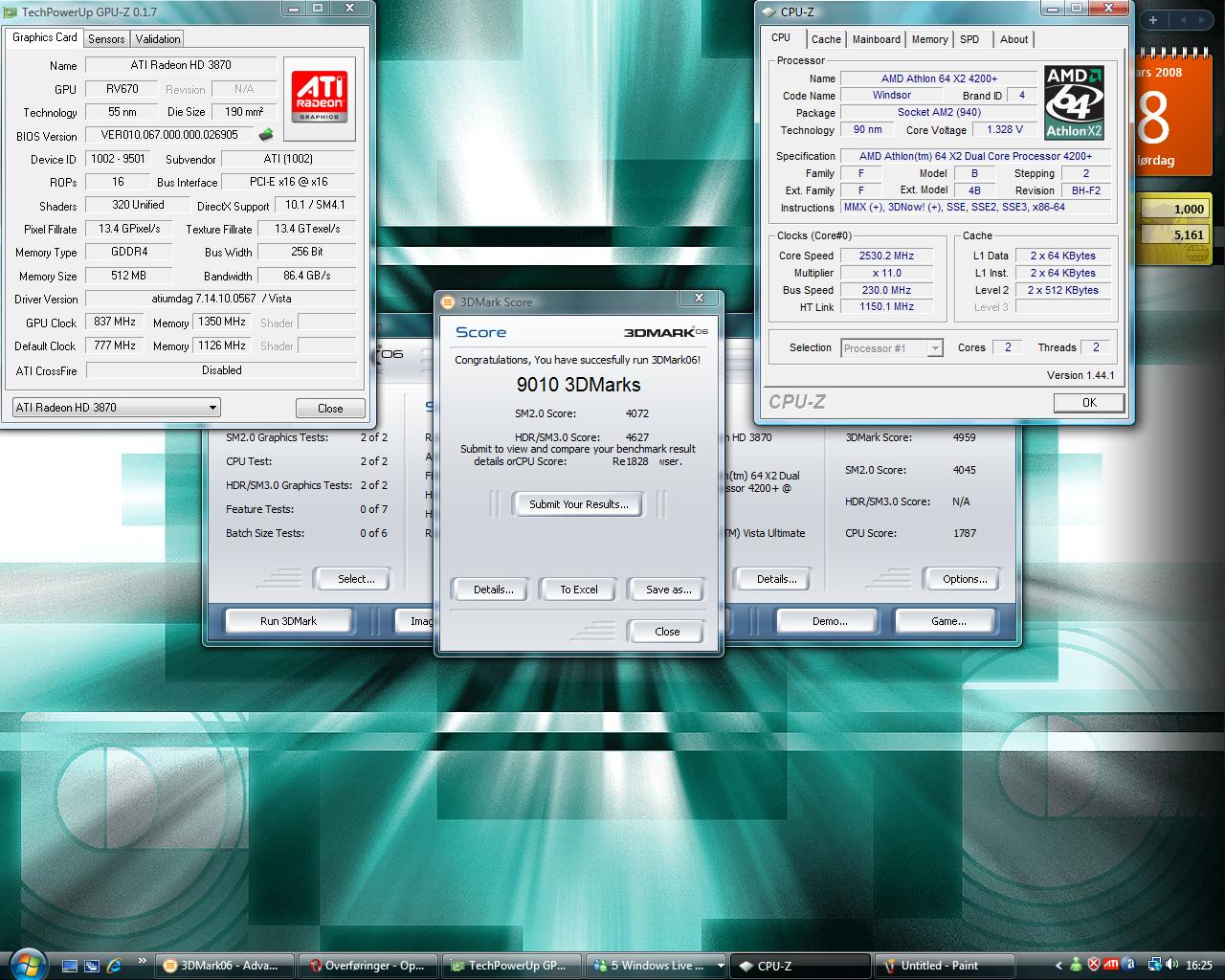The image size is (1225, 980).
Task: Select GPU-Z Graphics Card tab
Action: pyautogui.click(x=44, y=37)
